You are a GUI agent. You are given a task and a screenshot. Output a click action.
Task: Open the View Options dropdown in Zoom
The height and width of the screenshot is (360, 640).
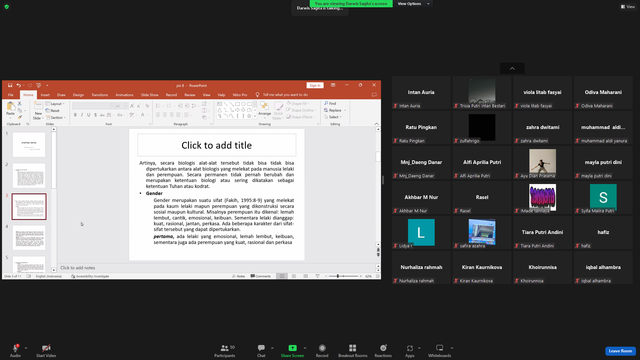[x=413, y=4]
